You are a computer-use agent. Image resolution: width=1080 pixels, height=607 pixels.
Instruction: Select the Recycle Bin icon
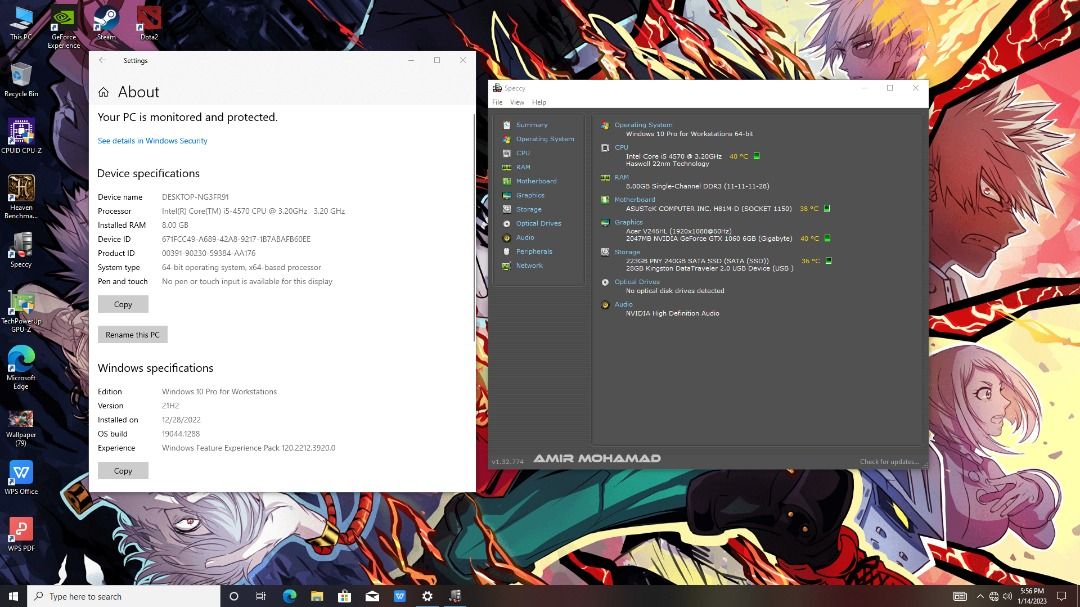pos(21,79)
